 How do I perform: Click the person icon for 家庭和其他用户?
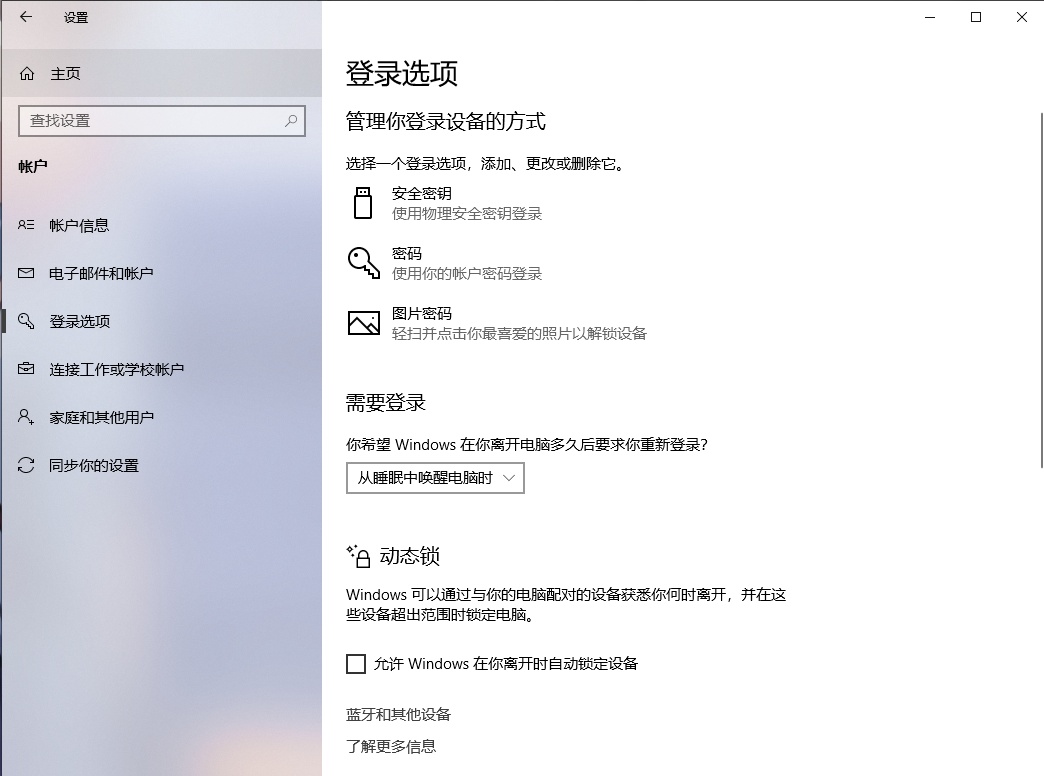tap(26, 417)
